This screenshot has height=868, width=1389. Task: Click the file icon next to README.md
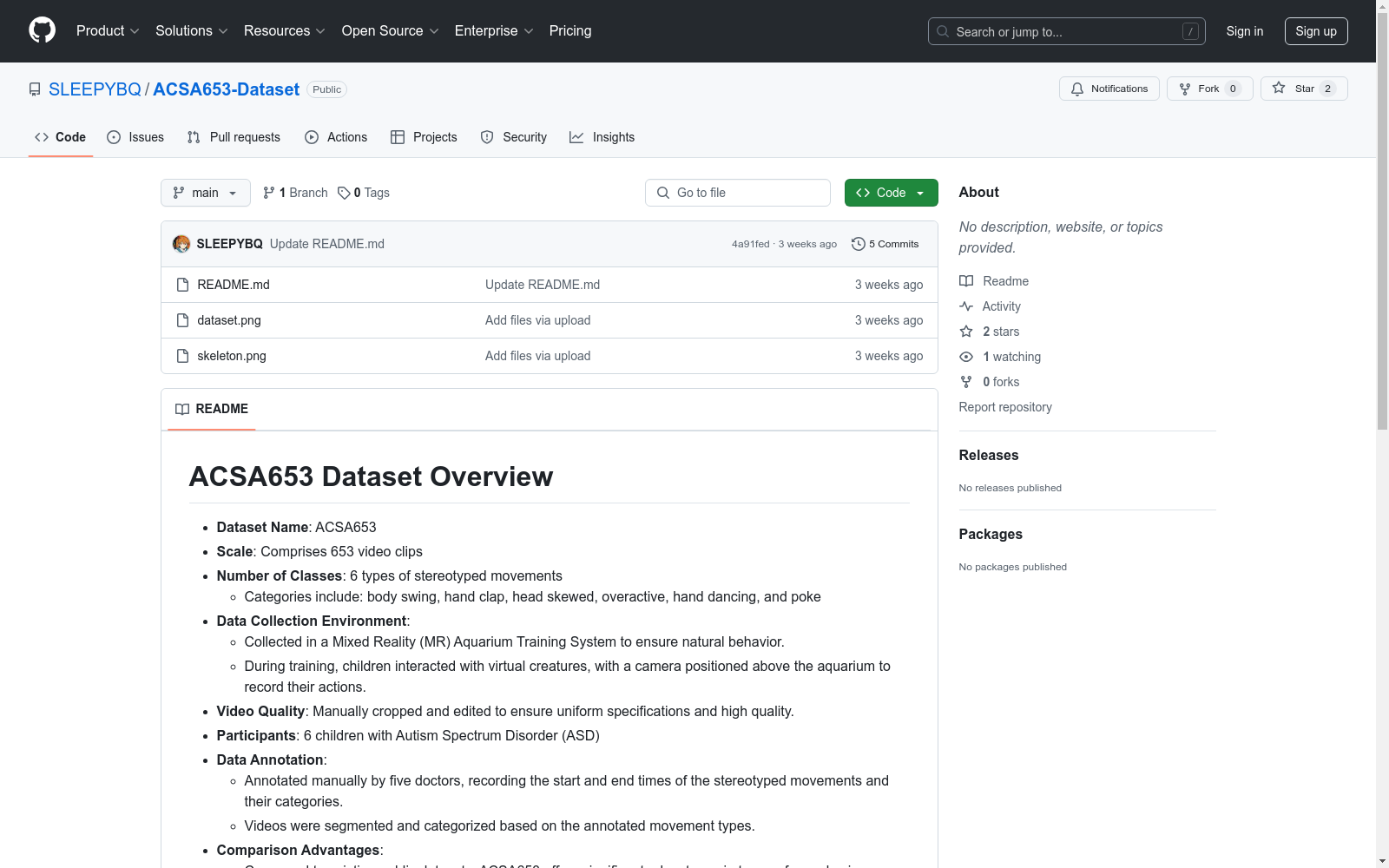pyautogui.click(x=182, y=285)
